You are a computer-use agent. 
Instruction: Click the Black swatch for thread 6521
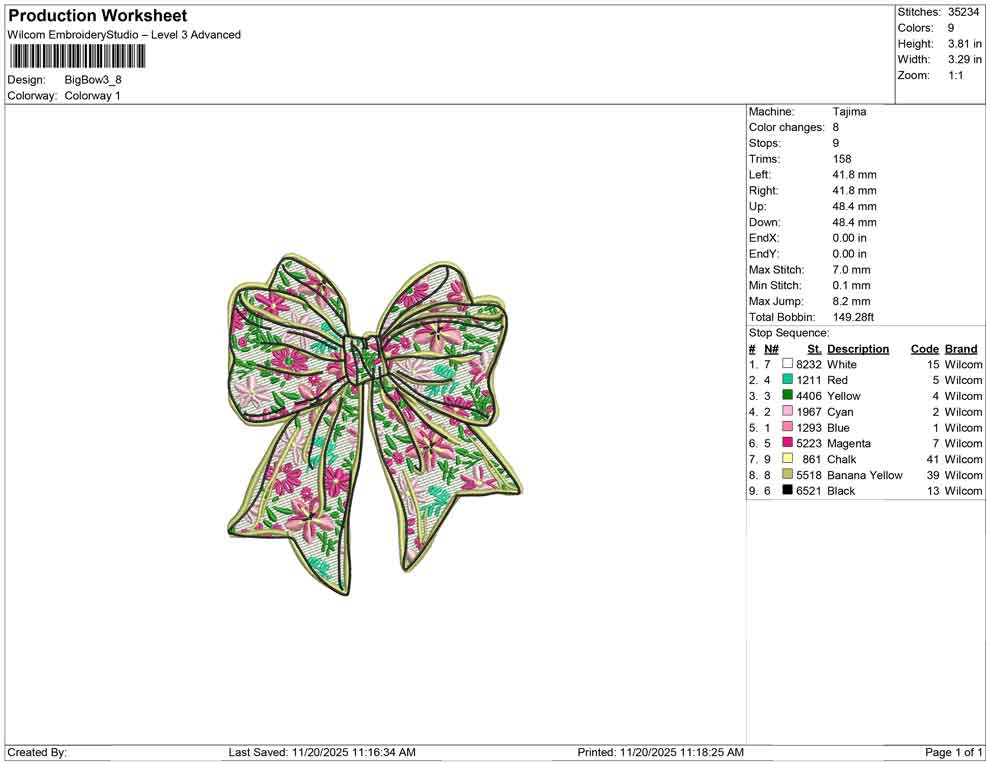[x=787, y=491]
